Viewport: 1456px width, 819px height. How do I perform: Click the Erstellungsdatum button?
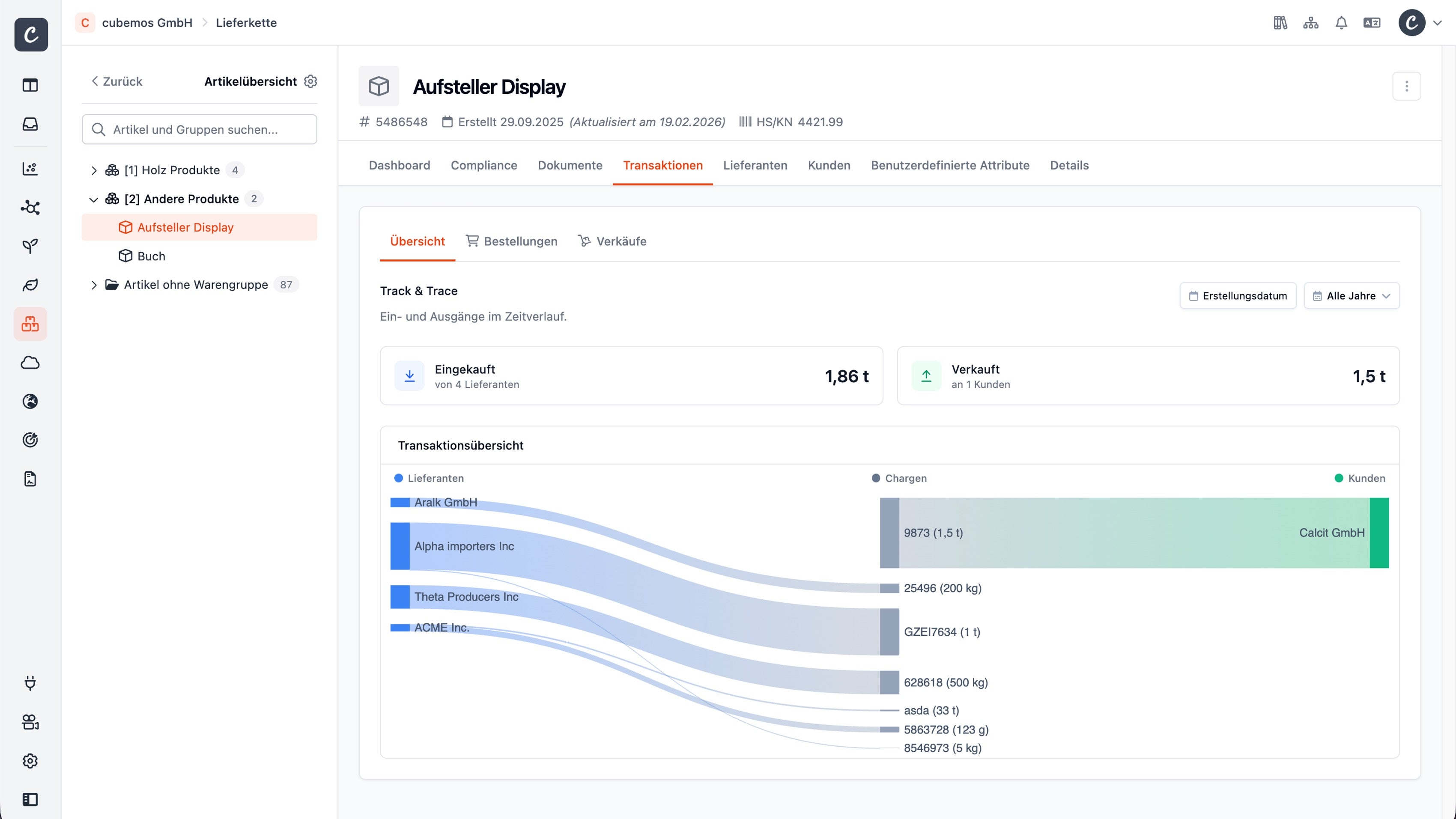pos(1238,295)
